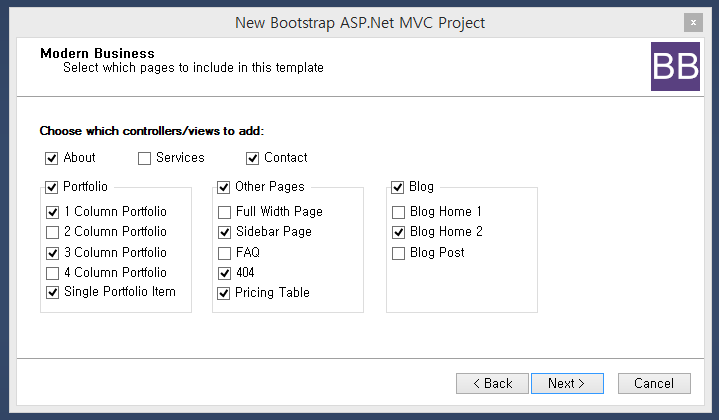Click the purple BB logo icon
The width and height of the screenshot is (719, 420).
point(676,67)
